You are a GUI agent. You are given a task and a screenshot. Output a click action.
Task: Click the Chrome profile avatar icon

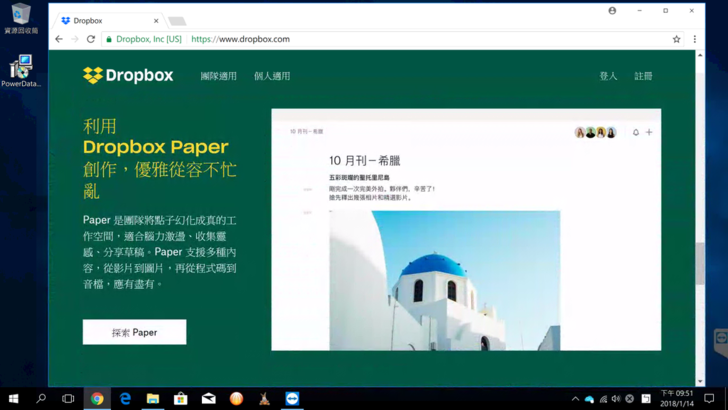point(612,11)
